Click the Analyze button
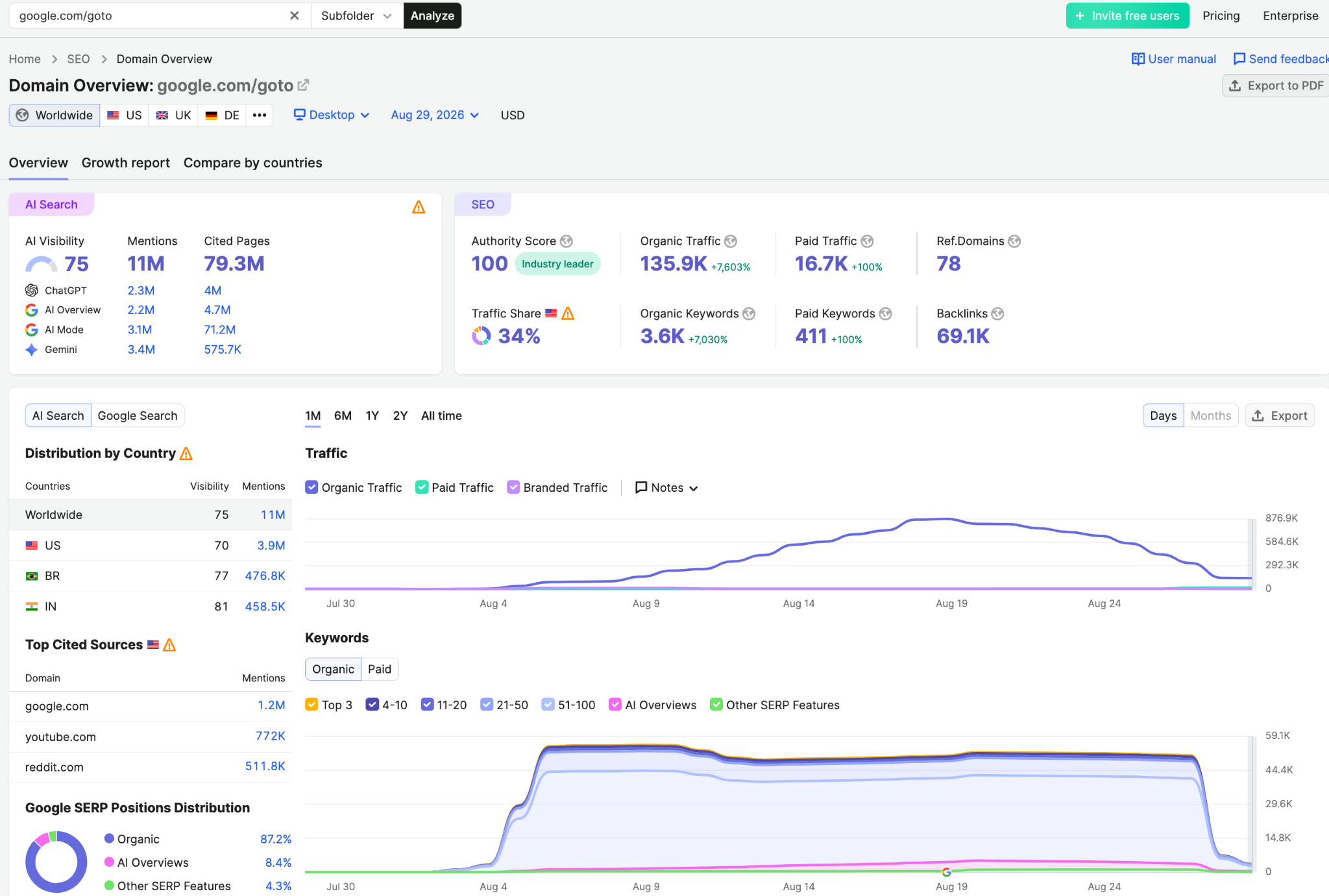This screenshot has width=1329, height=896. (432, 16)
